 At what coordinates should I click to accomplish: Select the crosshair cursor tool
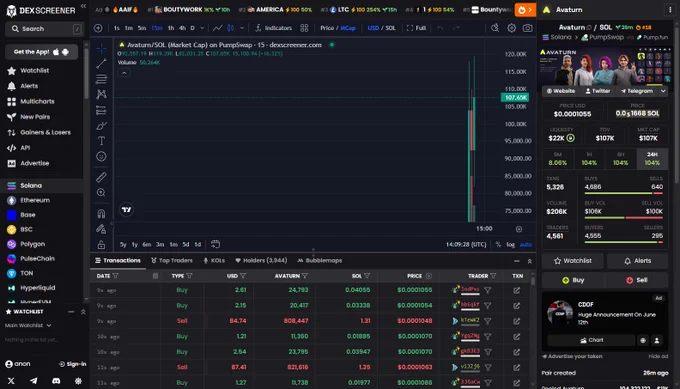(x=101, y=49)
